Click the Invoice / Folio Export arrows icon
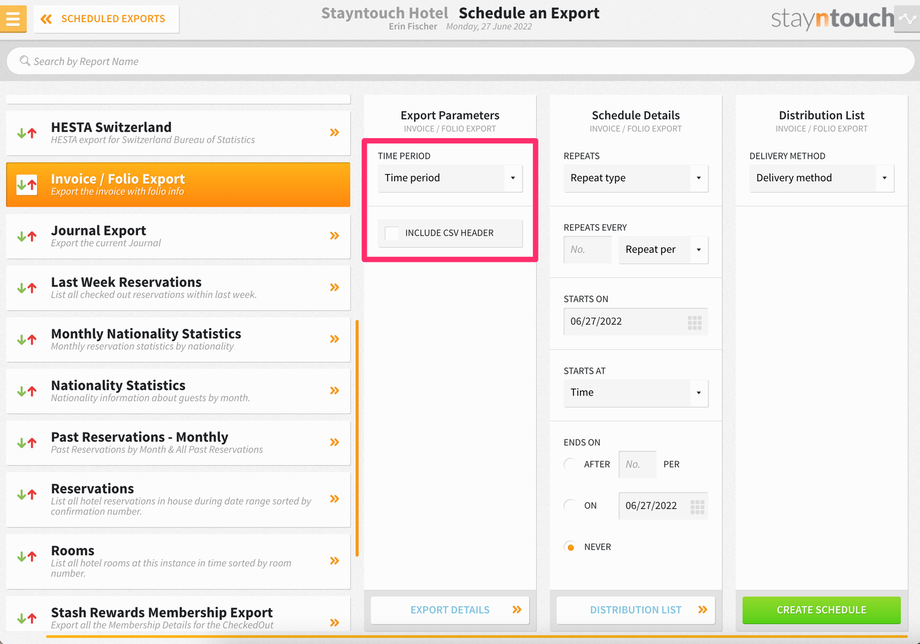The width and height of the screenshot is (920, 644). pyautogui.click(x=27, y=185)
